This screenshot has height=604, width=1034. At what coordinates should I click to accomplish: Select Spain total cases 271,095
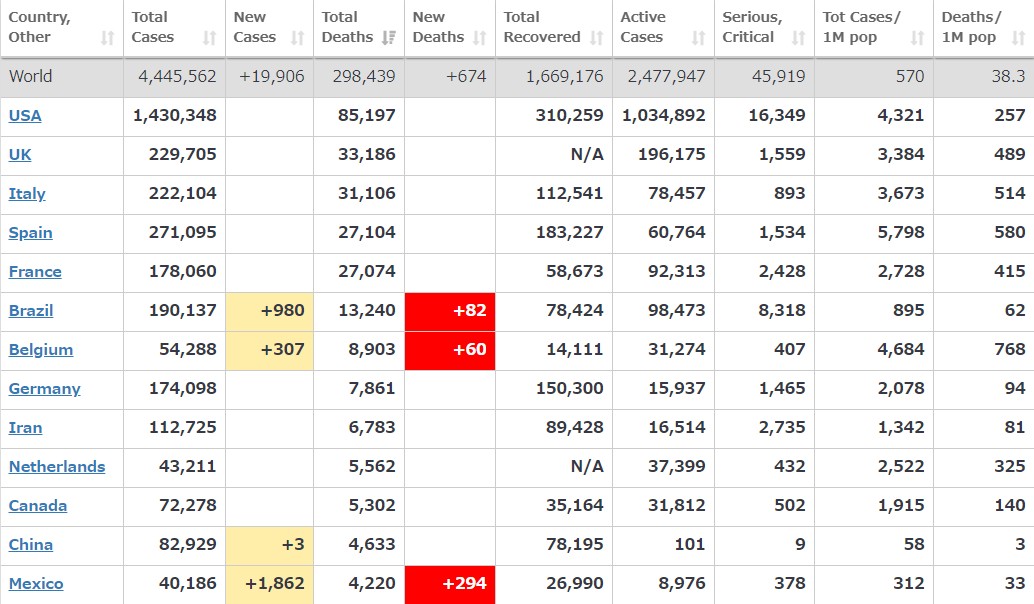[183, 233]
